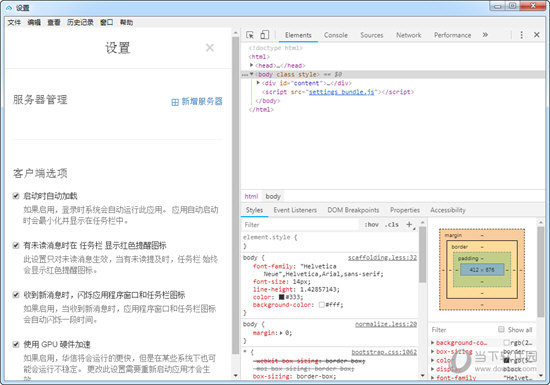Select the closing html tag line

pyautogui.click(x=261, y=109)
